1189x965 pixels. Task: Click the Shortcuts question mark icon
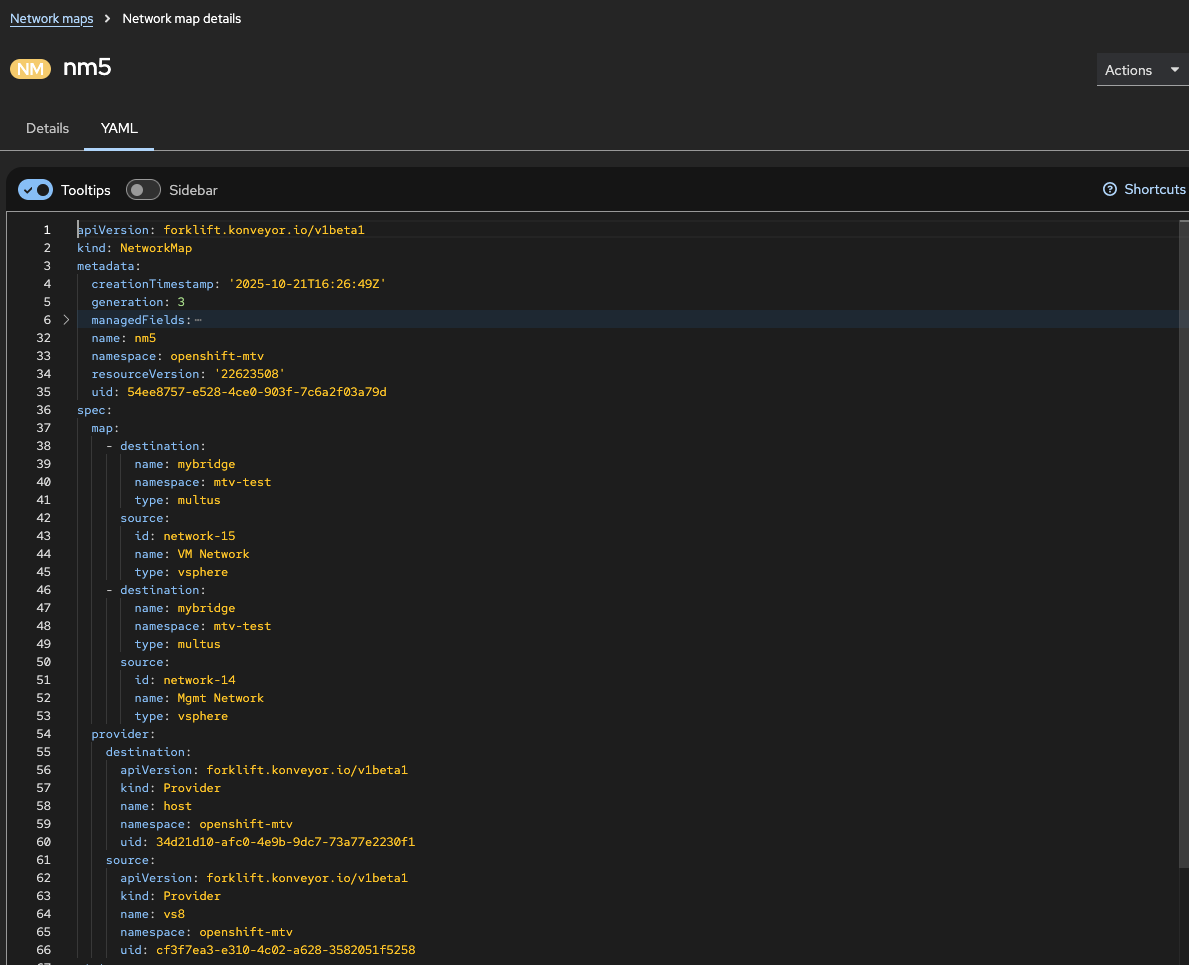[1109, 190]
